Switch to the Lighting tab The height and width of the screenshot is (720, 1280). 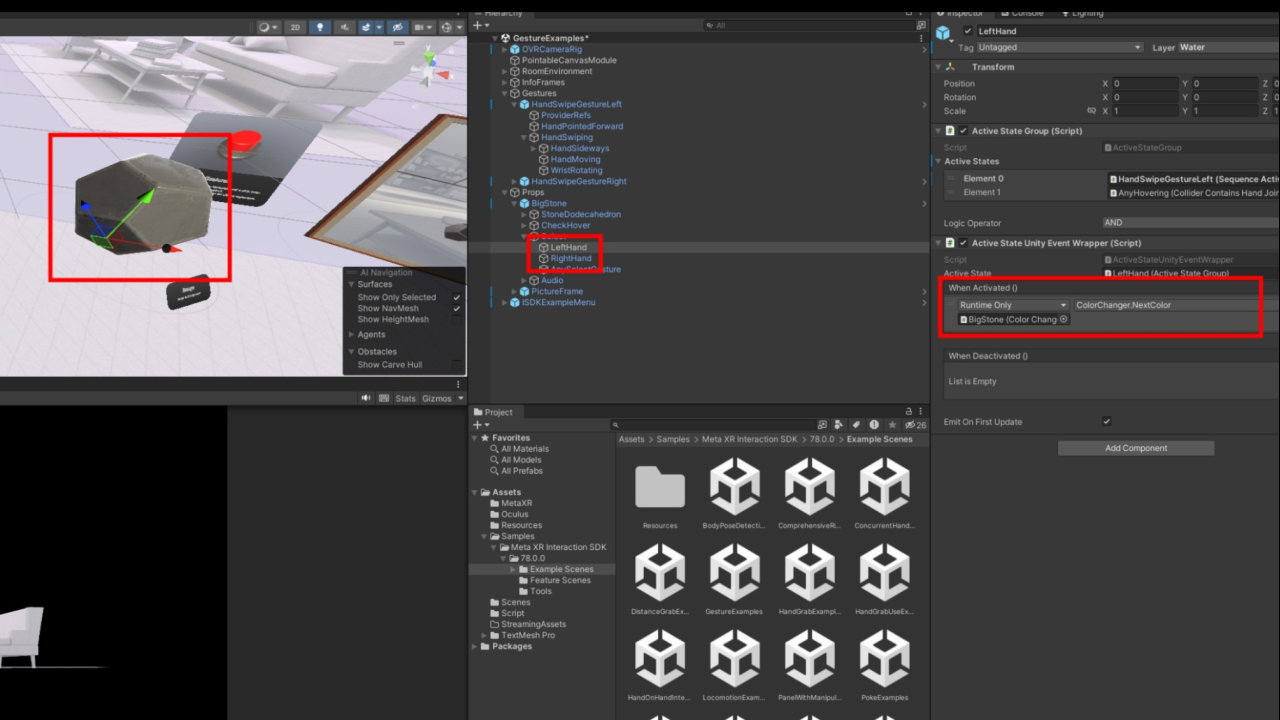click(1087, 13)
